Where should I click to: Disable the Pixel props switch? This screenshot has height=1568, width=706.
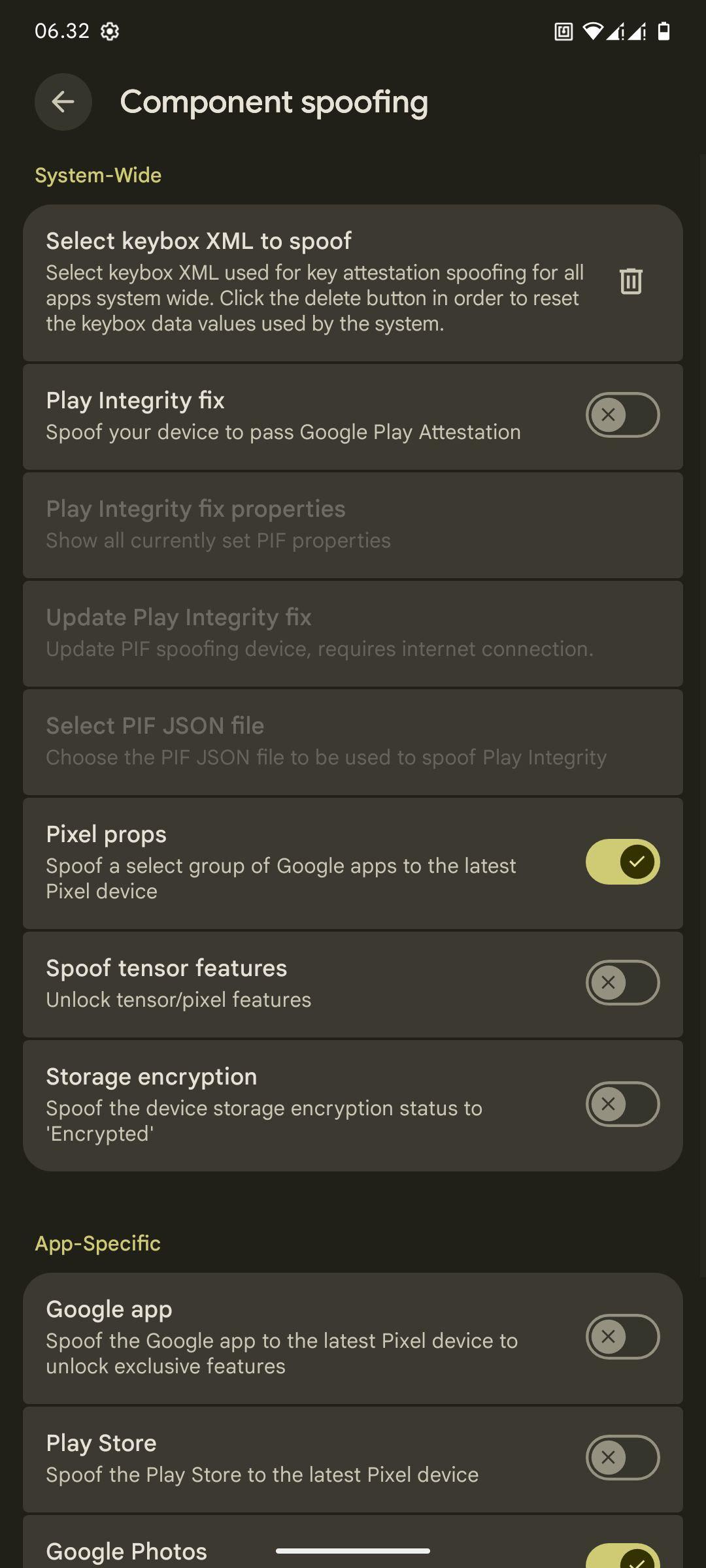click(622, 862)
